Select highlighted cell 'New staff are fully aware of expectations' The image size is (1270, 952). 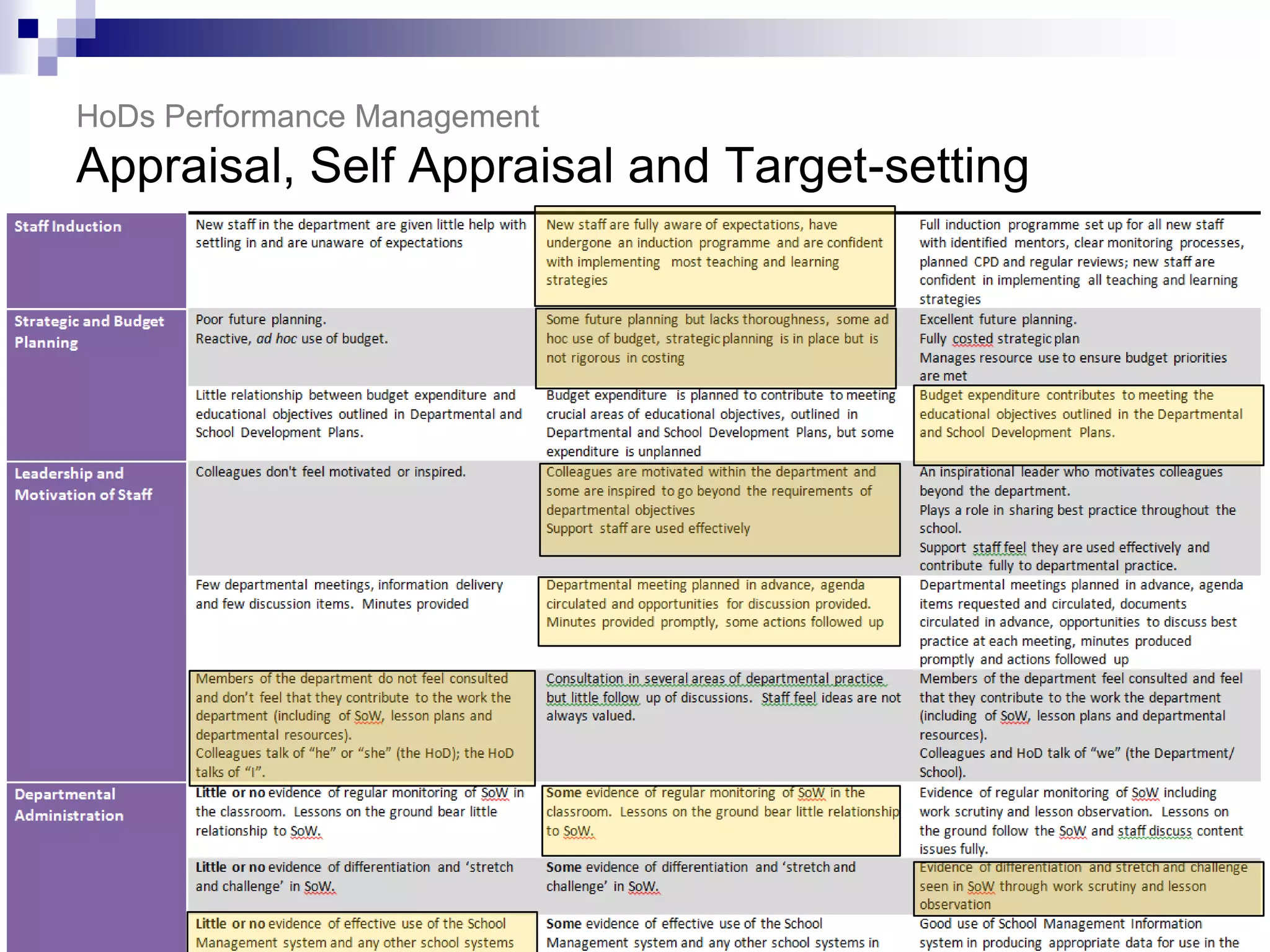(x=714, y=256)
